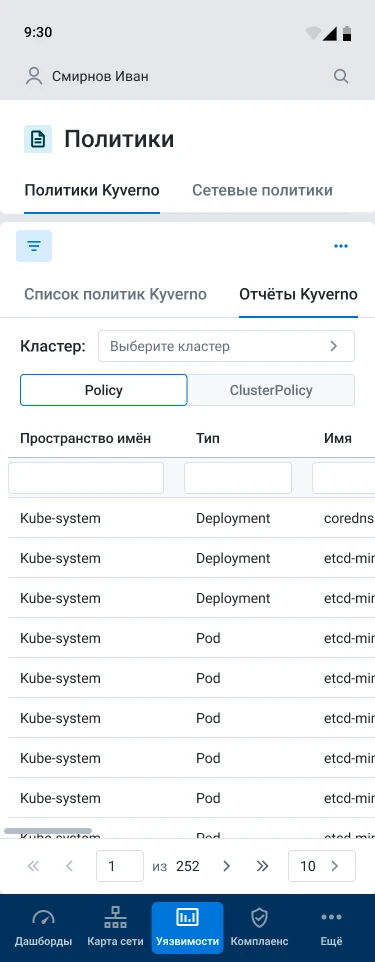Open Список политик Kyverno tab

115,294
